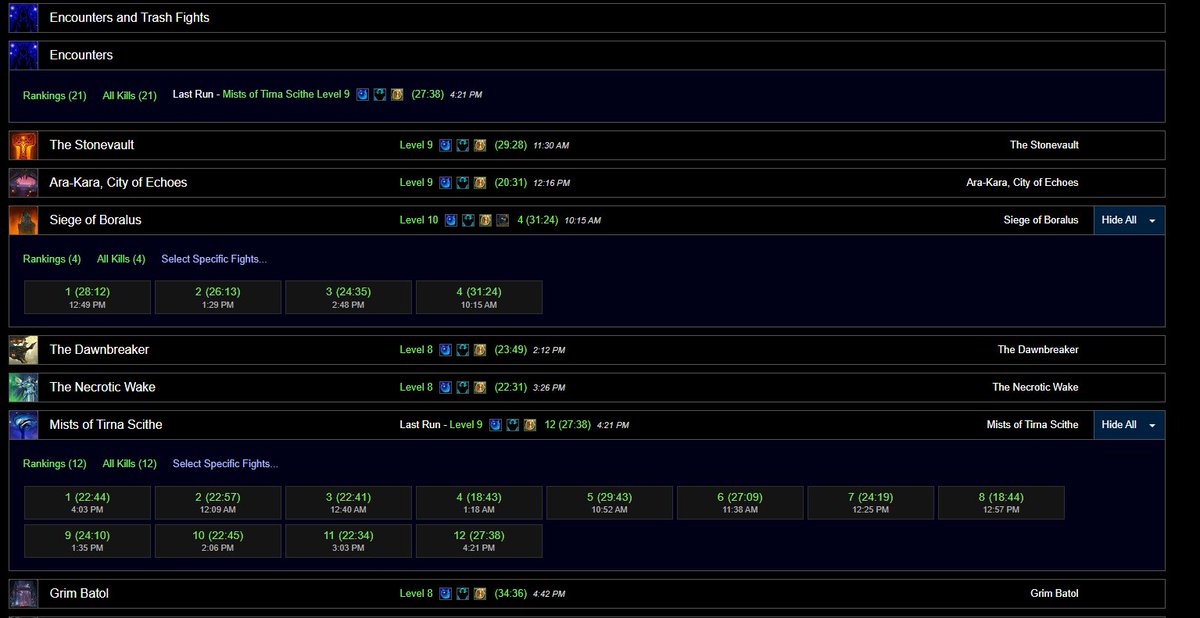Click the Grim Batol dungeon icon
1200x618 pixels.
[x=24, y=594]
